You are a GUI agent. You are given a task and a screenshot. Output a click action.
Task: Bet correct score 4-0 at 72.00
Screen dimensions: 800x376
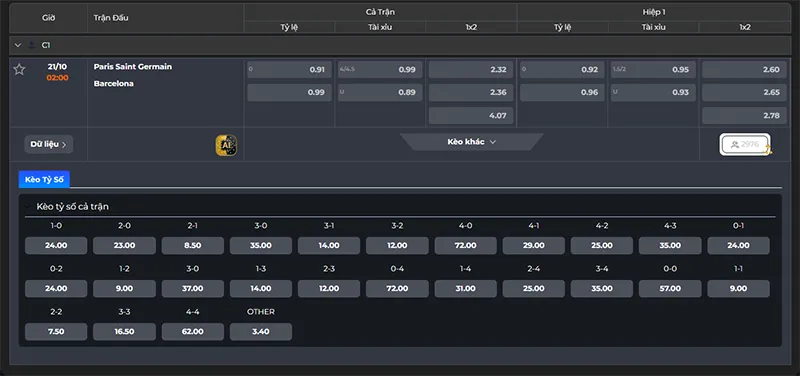466,245
